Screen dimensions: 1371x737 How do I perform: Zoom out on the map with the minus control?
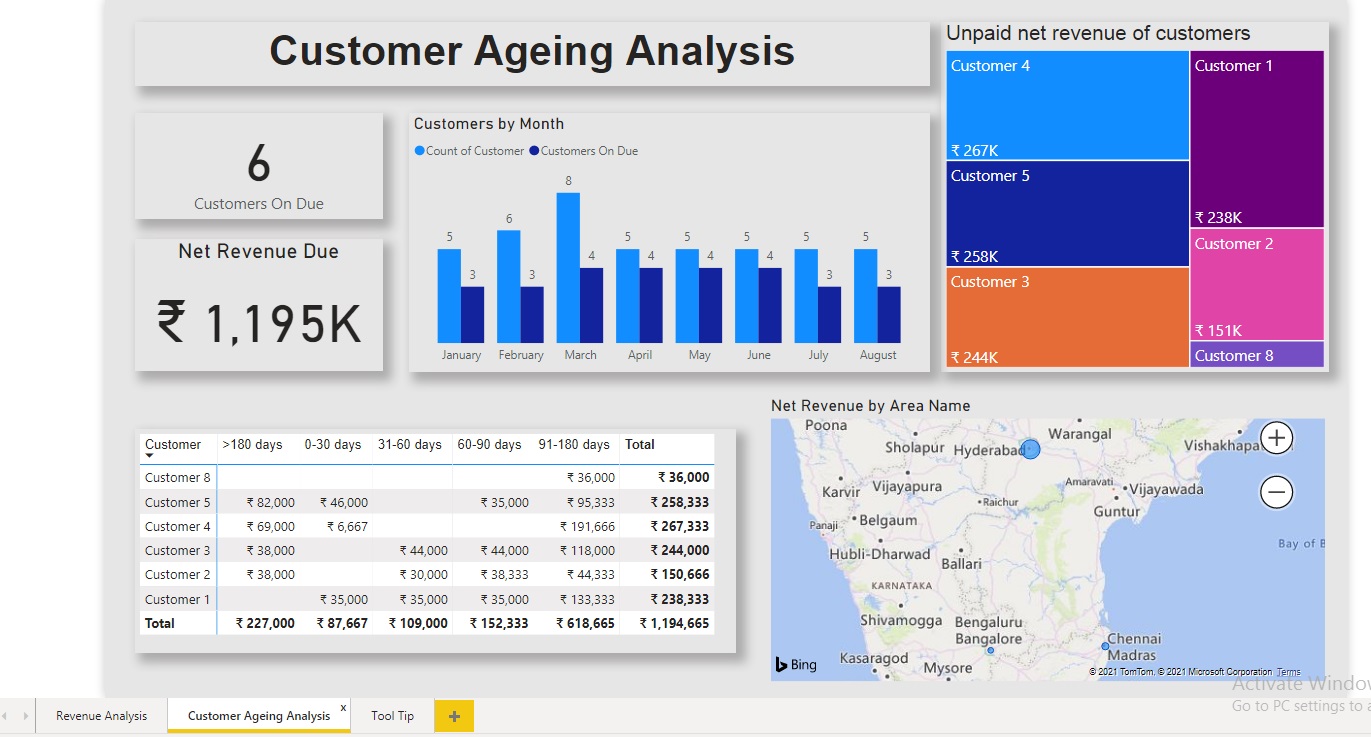[1276, 492]
